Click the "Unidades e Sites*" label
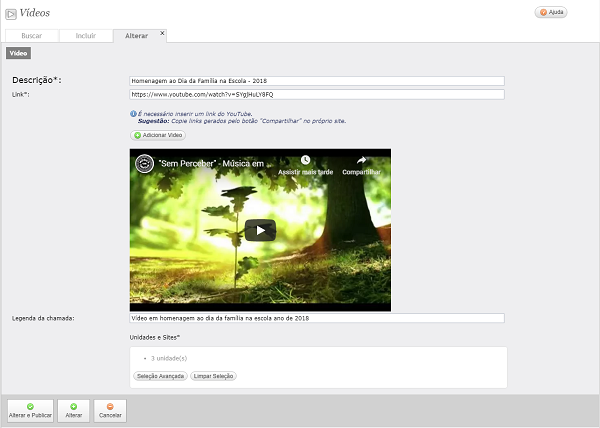 click(x=155, y=337)
